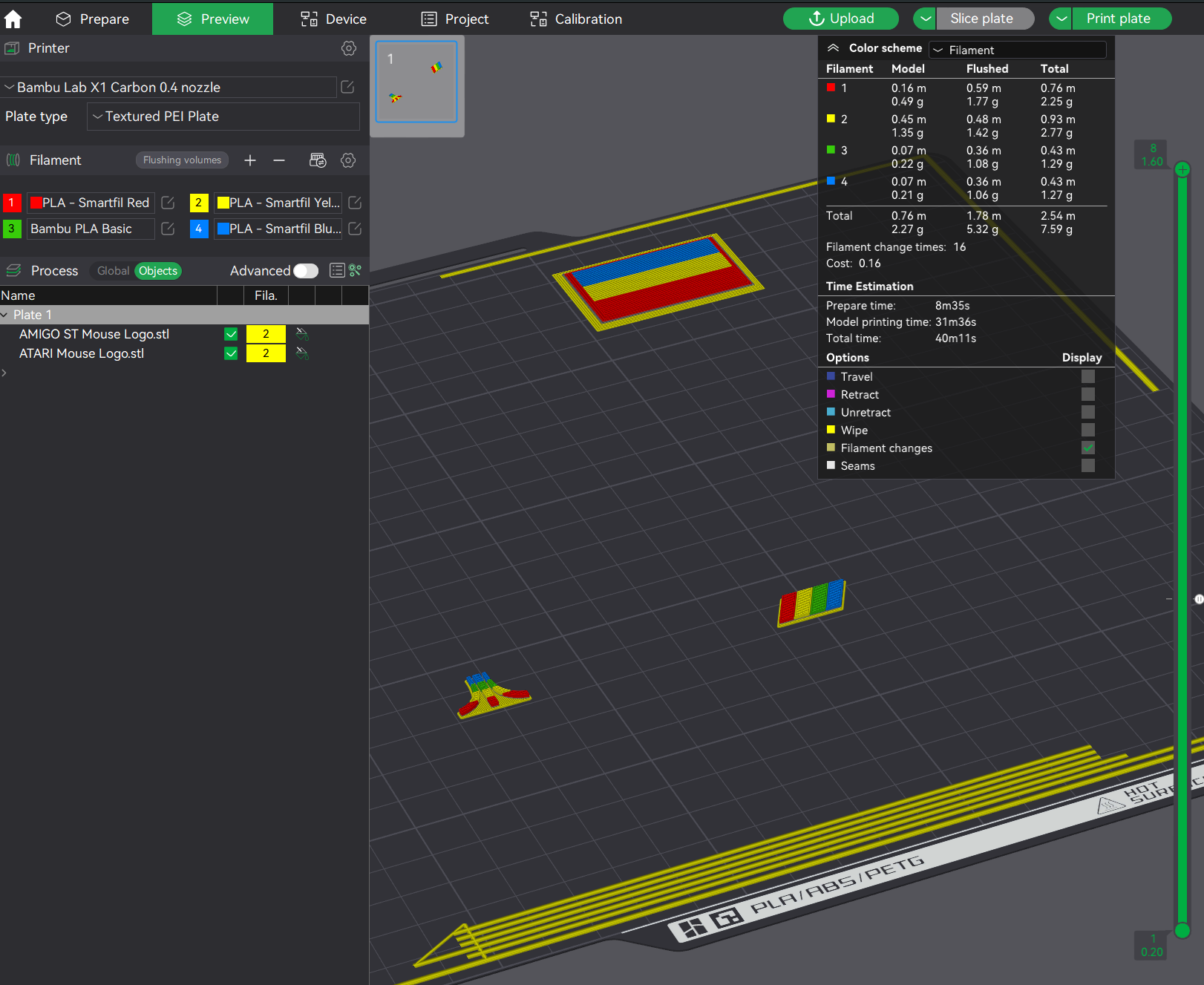Open filament settings gear icon
1204x985 pixels.
point(348,160)
